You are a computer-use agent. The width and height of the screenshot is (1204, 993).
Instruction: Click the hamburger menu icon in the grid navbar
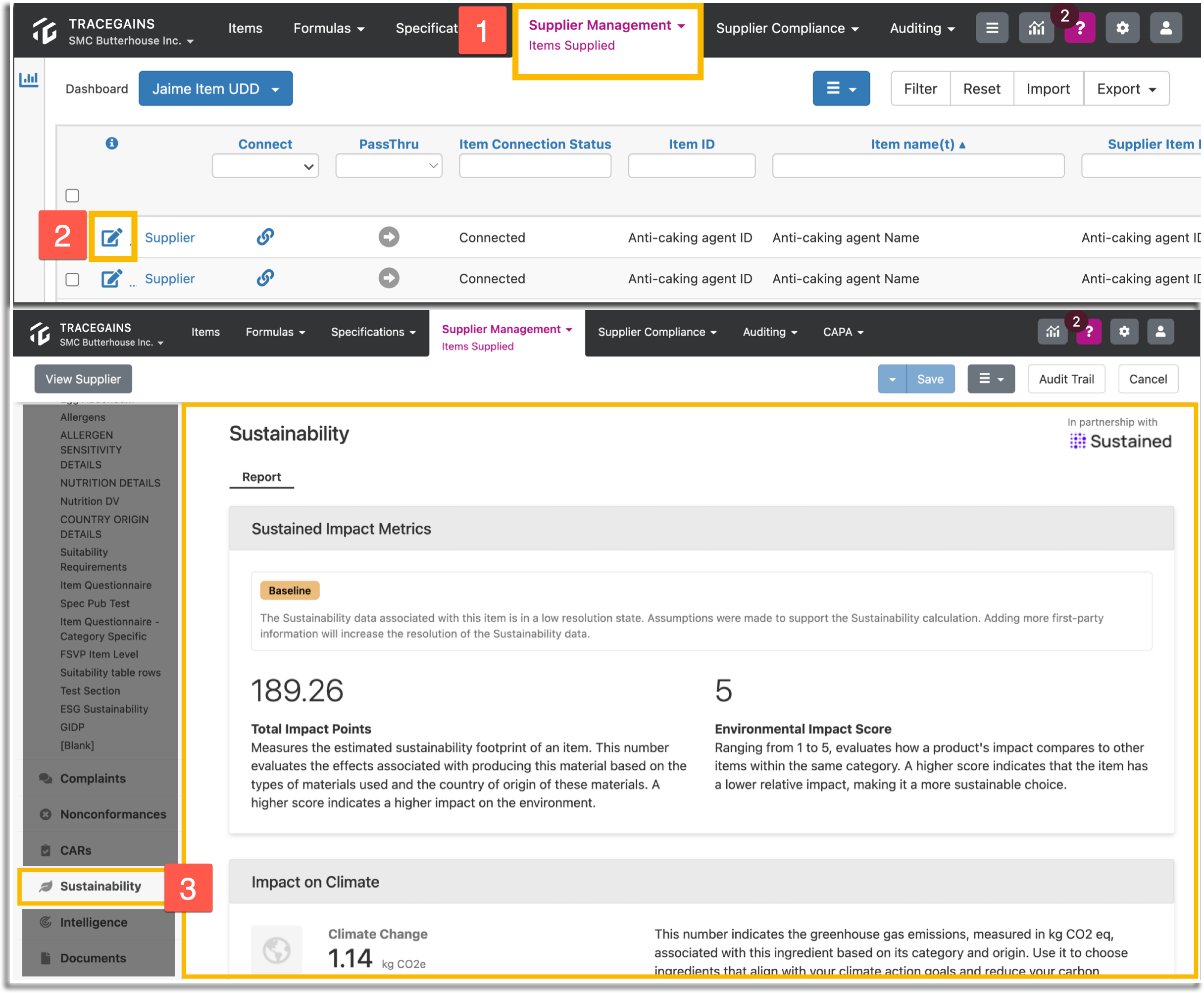(993, 27)
